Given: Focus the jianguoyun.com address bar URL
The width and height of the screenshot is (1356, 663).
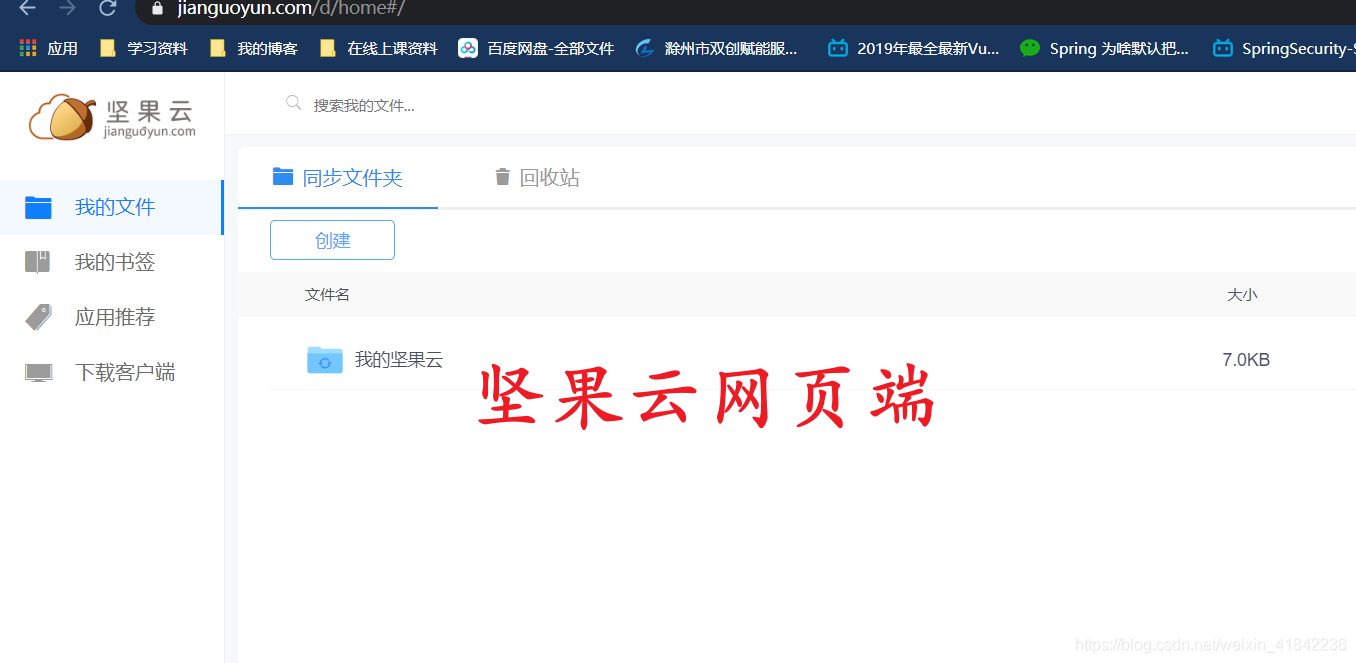Looking at the screenshot, I should tap(291, 9).
